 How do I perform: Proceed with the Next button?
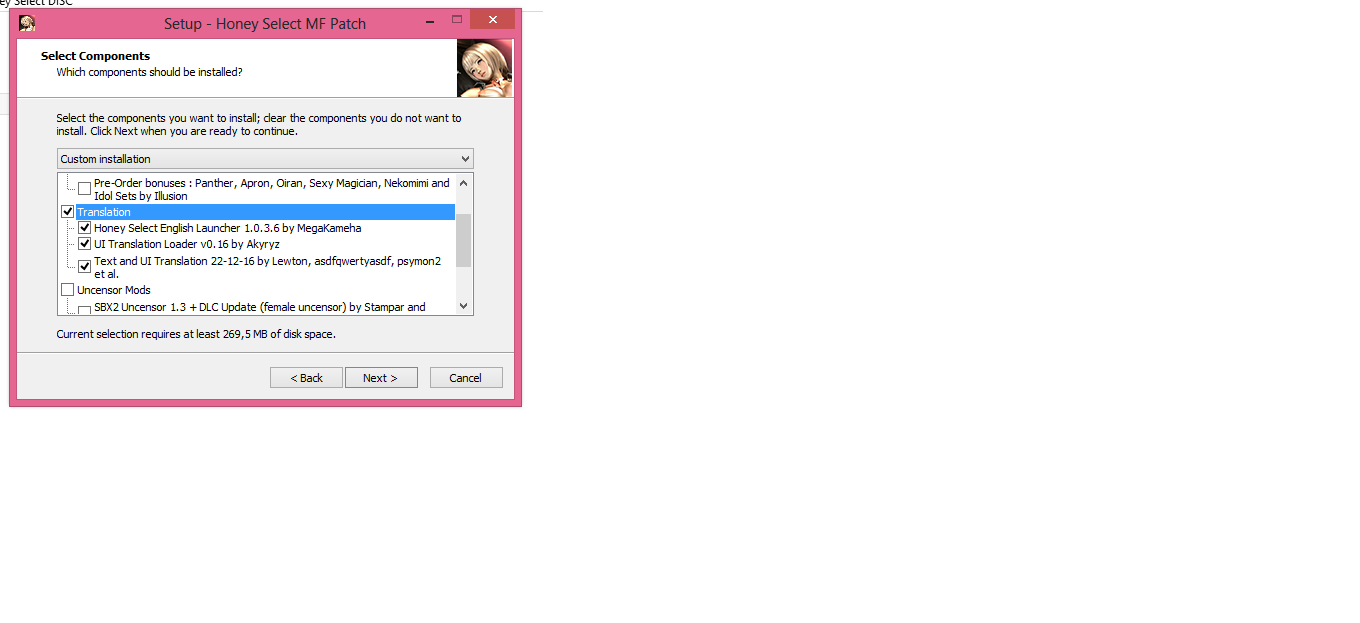(381, 378)
